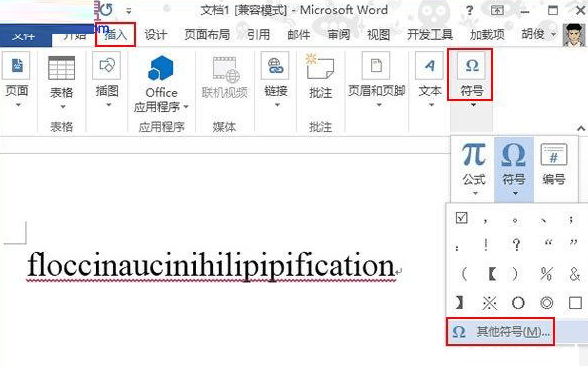Open the 表格 (Table) insert dropdown
The height and width of the screenshot is (366, 588).
(62, 82)
